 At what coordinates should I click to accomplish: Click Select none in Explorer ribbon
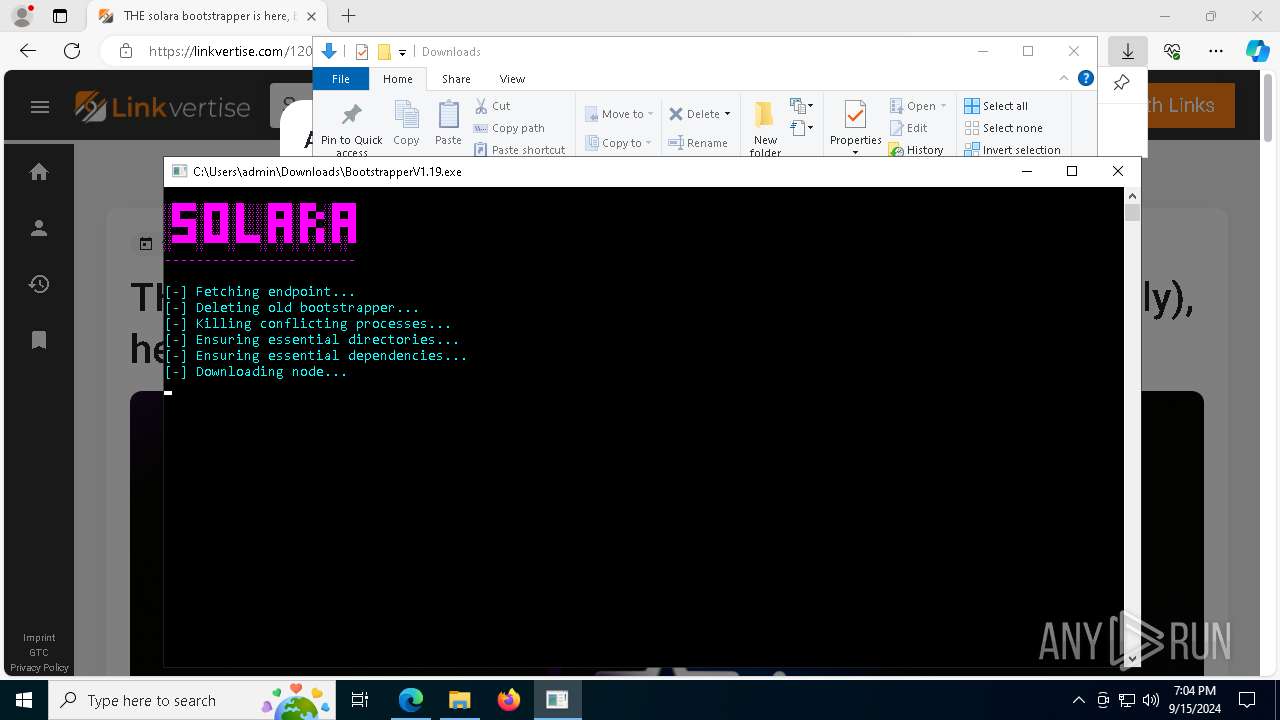[x=1003, y=128]
